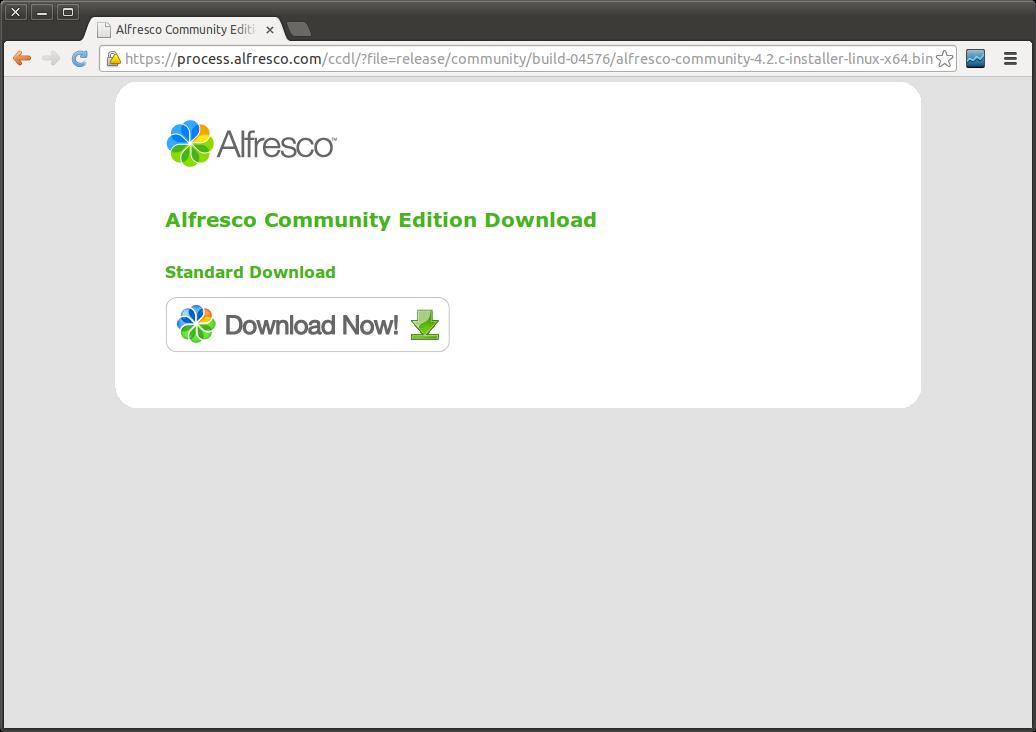This screenshot has width=1036, height=732.
Task: Maximize the browser window
Action: [x=67, y=12]
